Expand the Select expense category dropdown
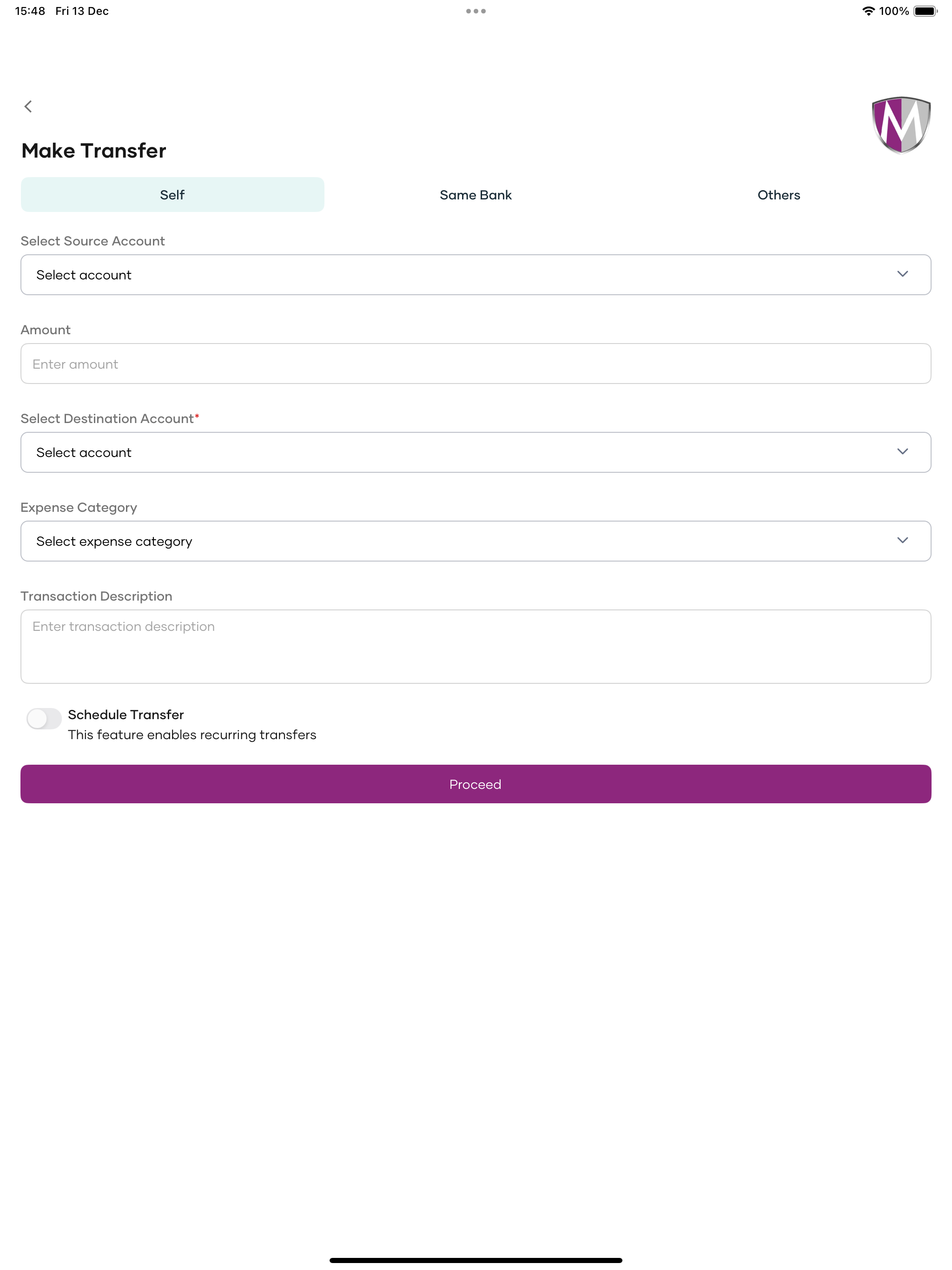This screenshot has width=952, height=1270. click(x=476, y=541)
